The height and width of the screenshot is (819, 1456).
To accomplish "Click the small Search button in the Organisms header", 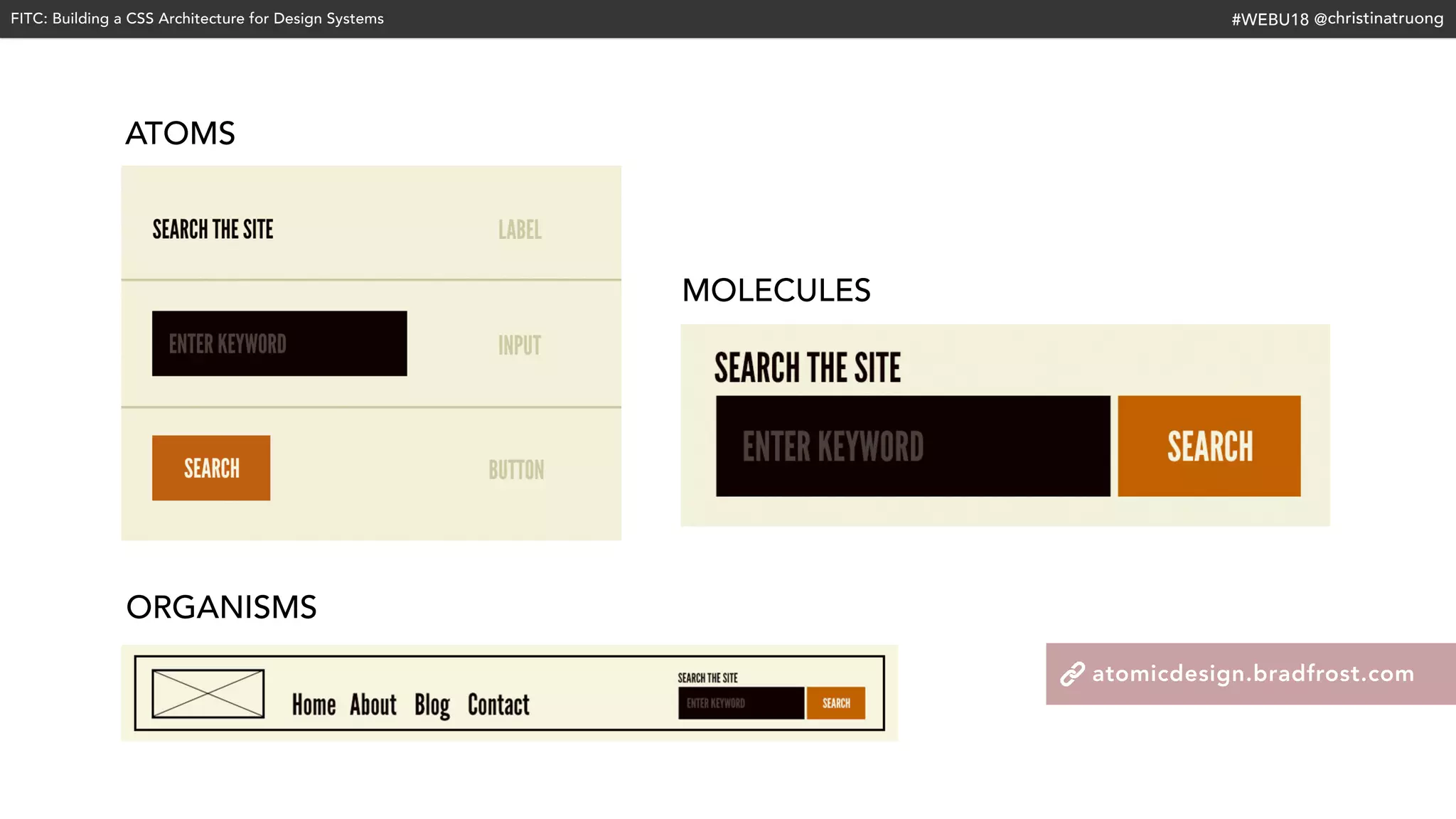I will pos(836,703).
